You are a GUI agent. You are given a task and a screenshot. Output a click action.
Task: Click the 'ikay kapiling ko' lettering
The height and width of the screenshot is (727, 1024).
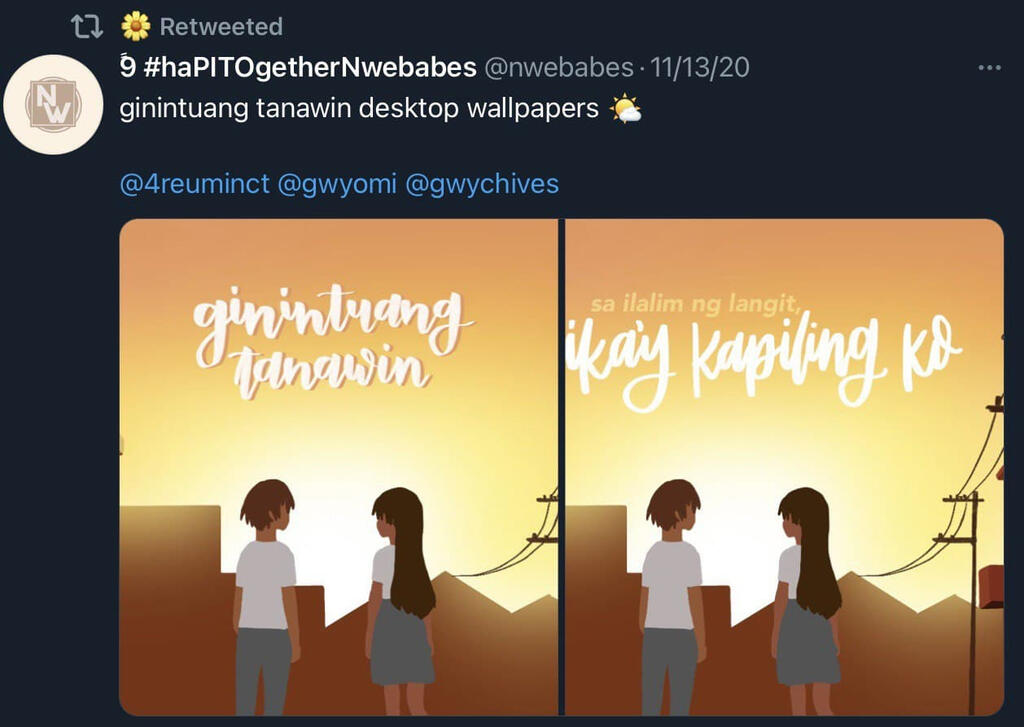[x=763, y=363]
